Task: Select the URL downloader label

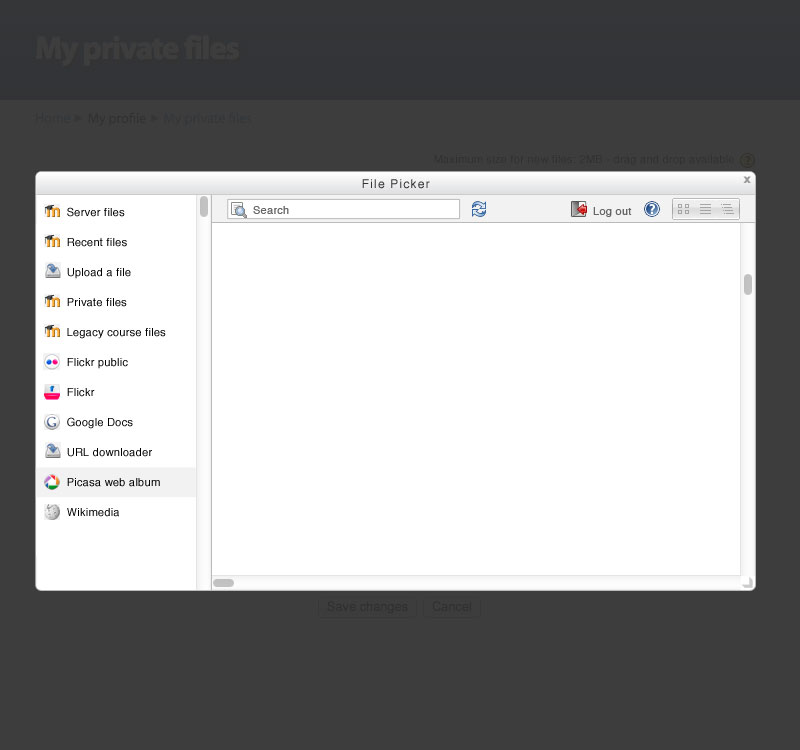Action: pos(109,453)
